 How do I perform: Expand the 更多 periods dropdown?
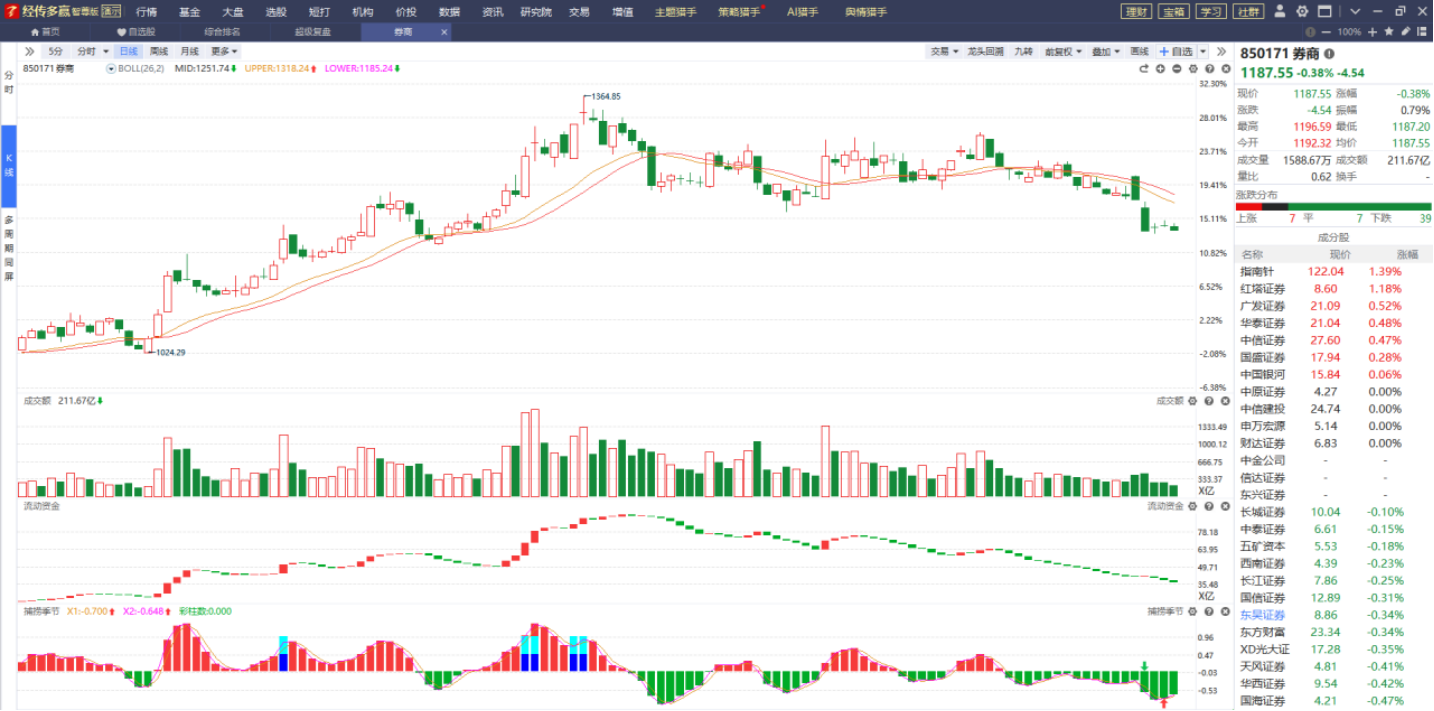pos(224,51)
